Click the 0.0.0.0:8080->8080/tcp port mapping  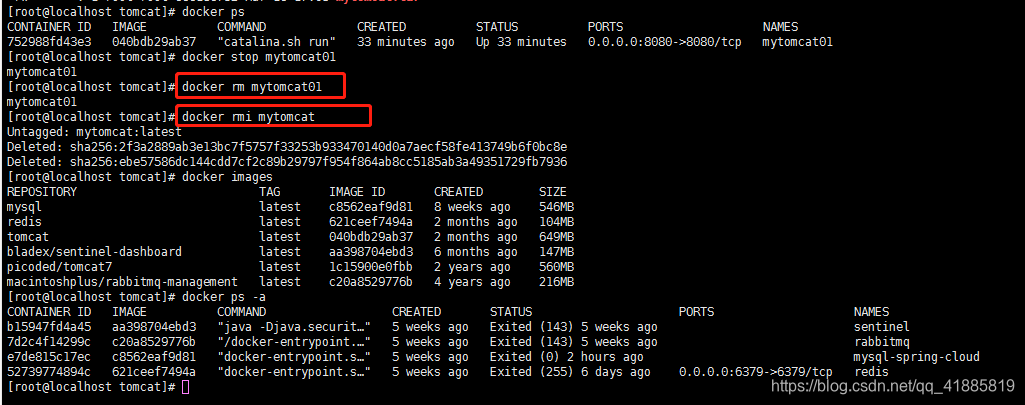(x=664, y=42)
